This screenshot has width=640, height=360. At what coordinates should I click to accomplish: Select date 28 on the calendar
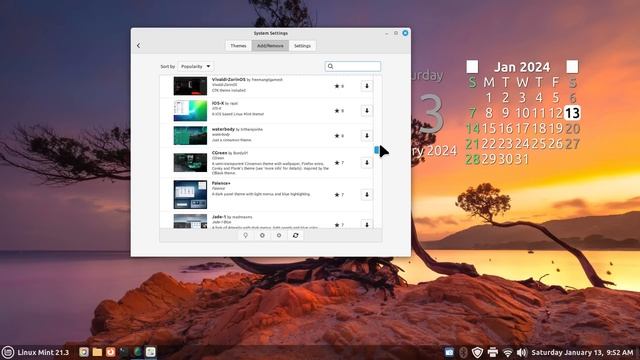pyautogui.click(x=473, y=159)
